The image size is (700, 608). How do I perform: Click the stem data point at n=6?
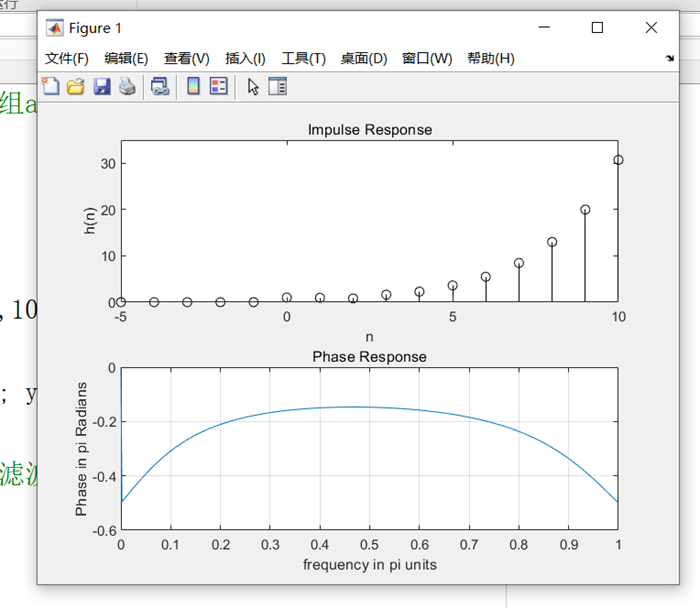[486, 277]
